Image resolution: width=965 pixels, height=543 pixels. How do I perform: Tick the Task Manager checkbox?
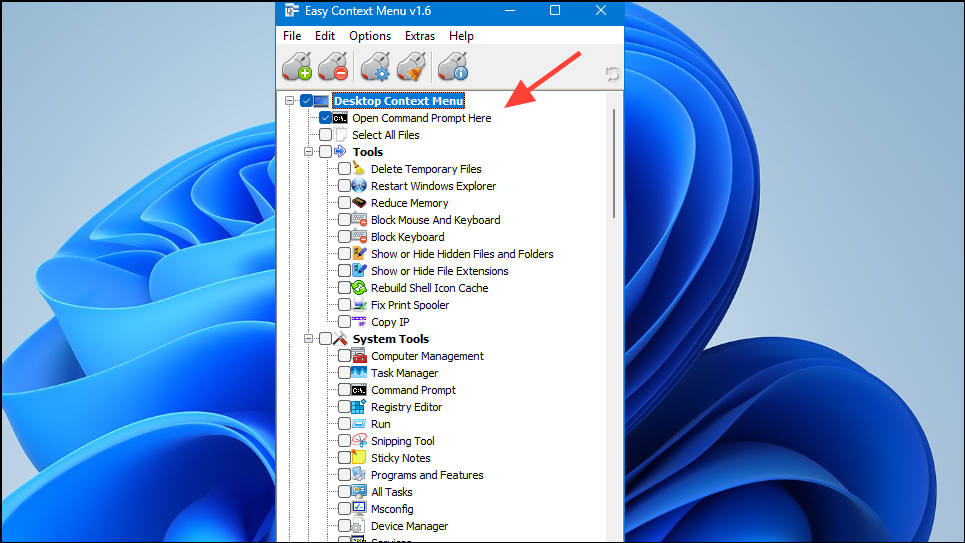pos(345,372)
